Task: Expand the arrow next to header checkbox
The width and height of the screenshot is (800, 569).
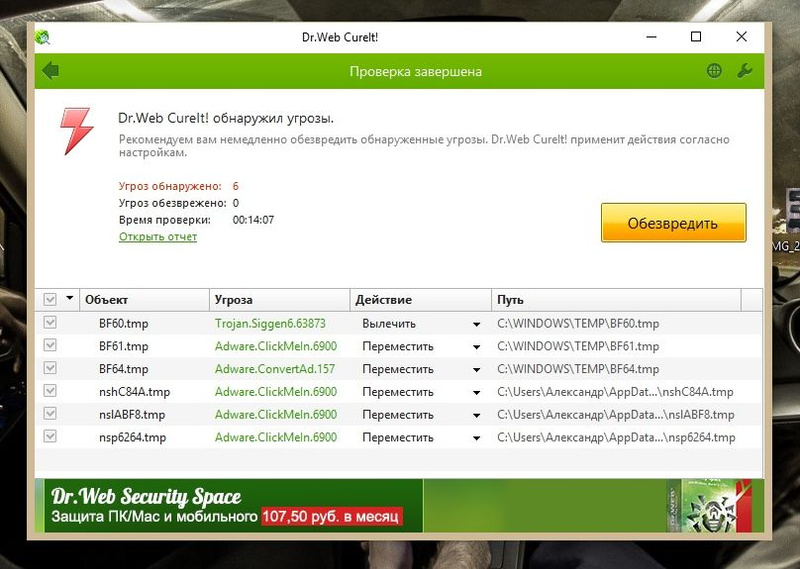Action: pyautogui.click(x=70, y=299)
